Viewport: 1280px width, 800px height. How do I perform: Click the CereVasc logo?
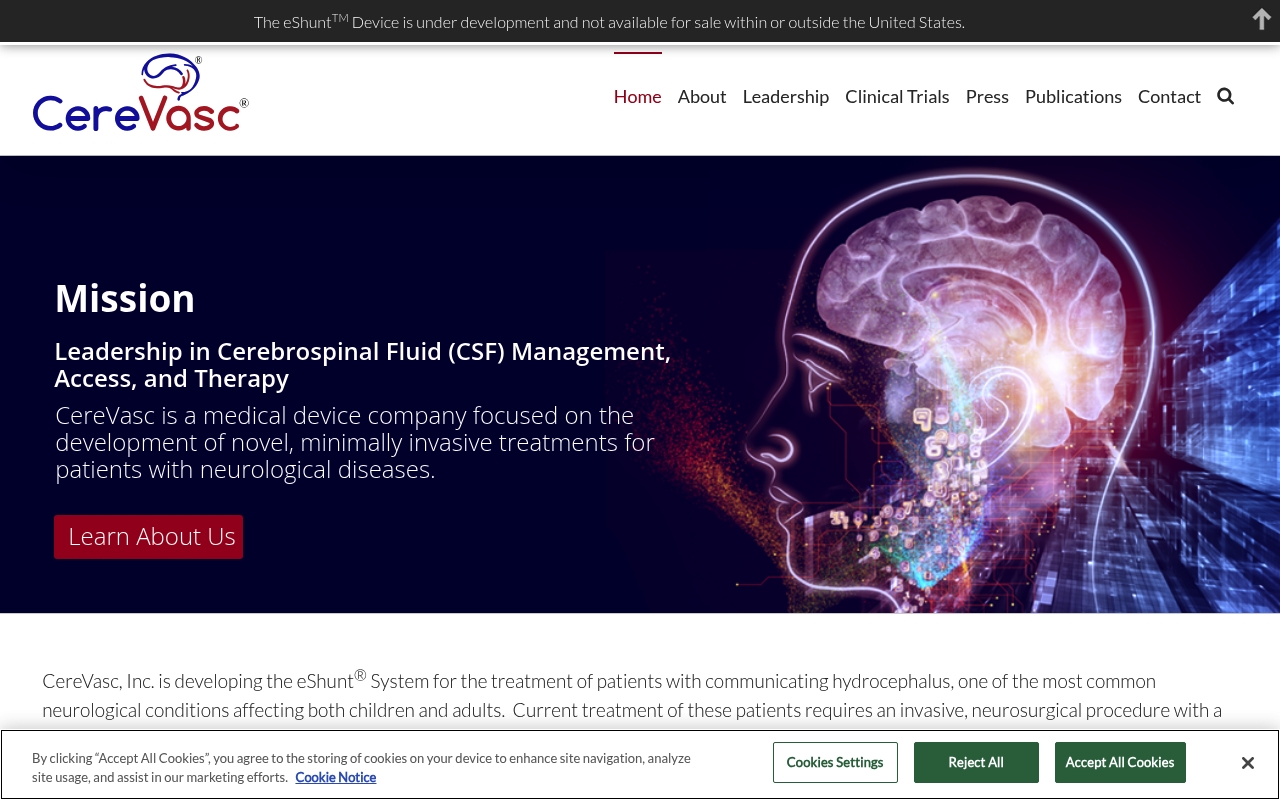click(x=140, y=93)
